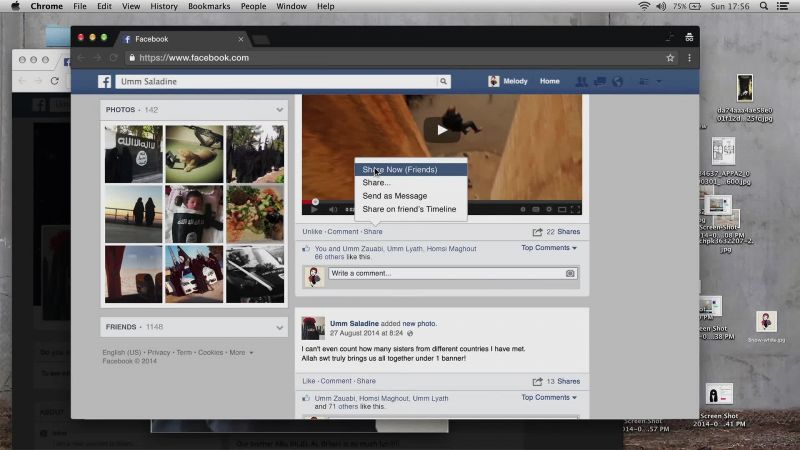The width and height of the screenshot is (800, 450).
Task: Click the camera icon in comment box
Action: 570,273
